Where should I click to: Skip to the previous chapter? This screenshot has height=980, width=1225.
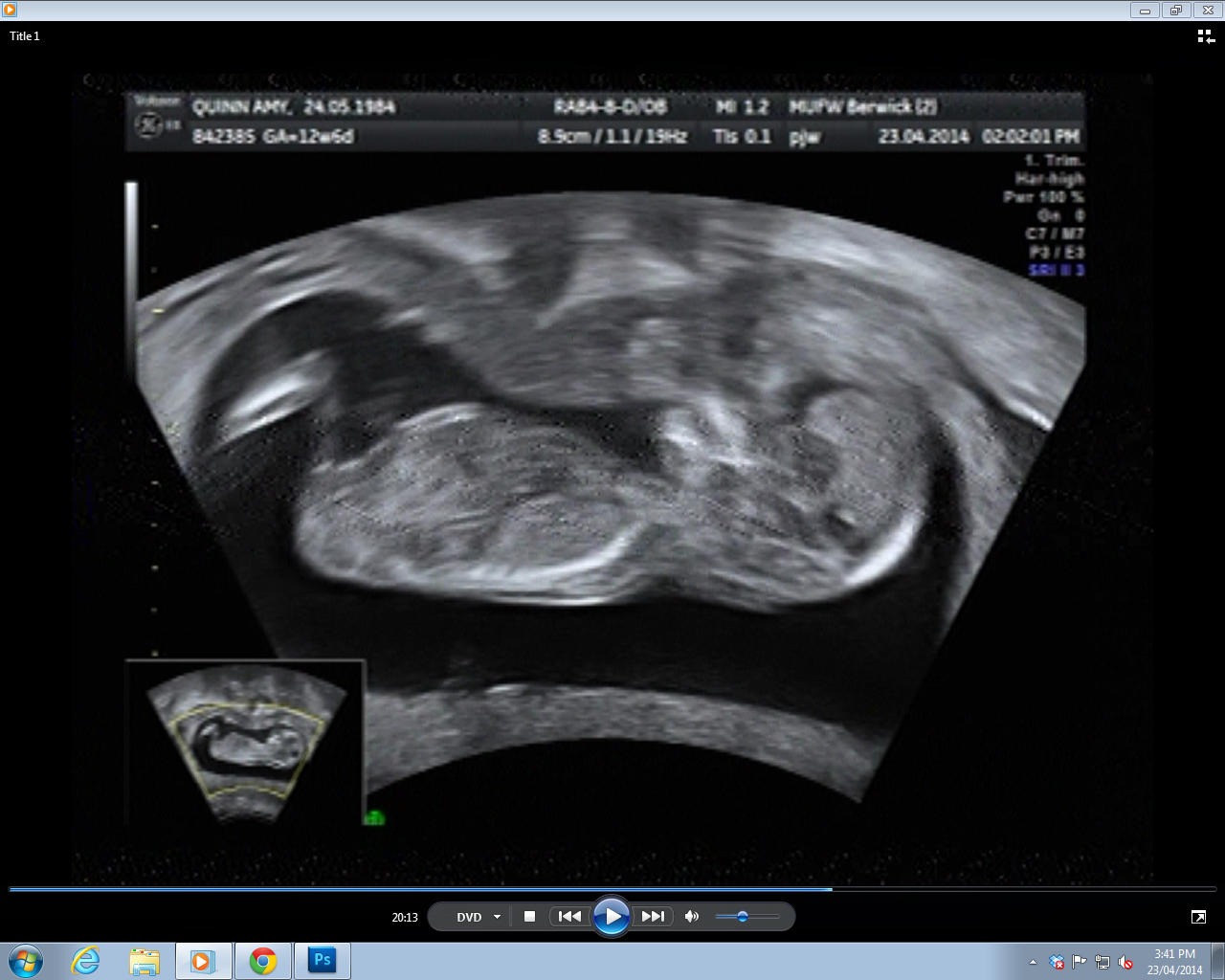tap(569, 917)
